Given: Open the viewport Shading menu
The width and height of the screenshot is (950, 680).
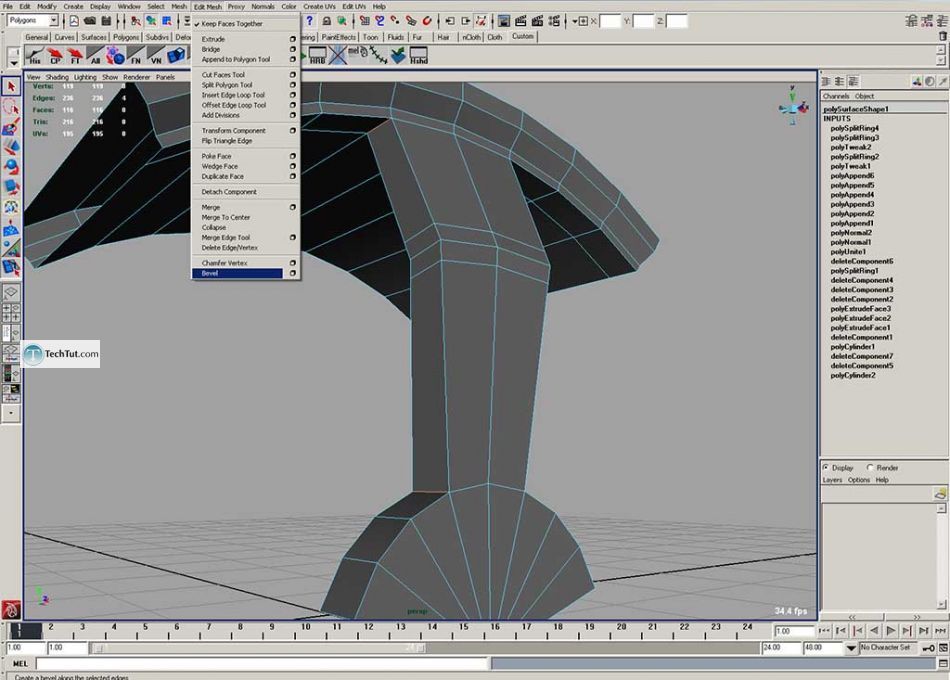Looking at the screenshot, I should tap(57, 77).
